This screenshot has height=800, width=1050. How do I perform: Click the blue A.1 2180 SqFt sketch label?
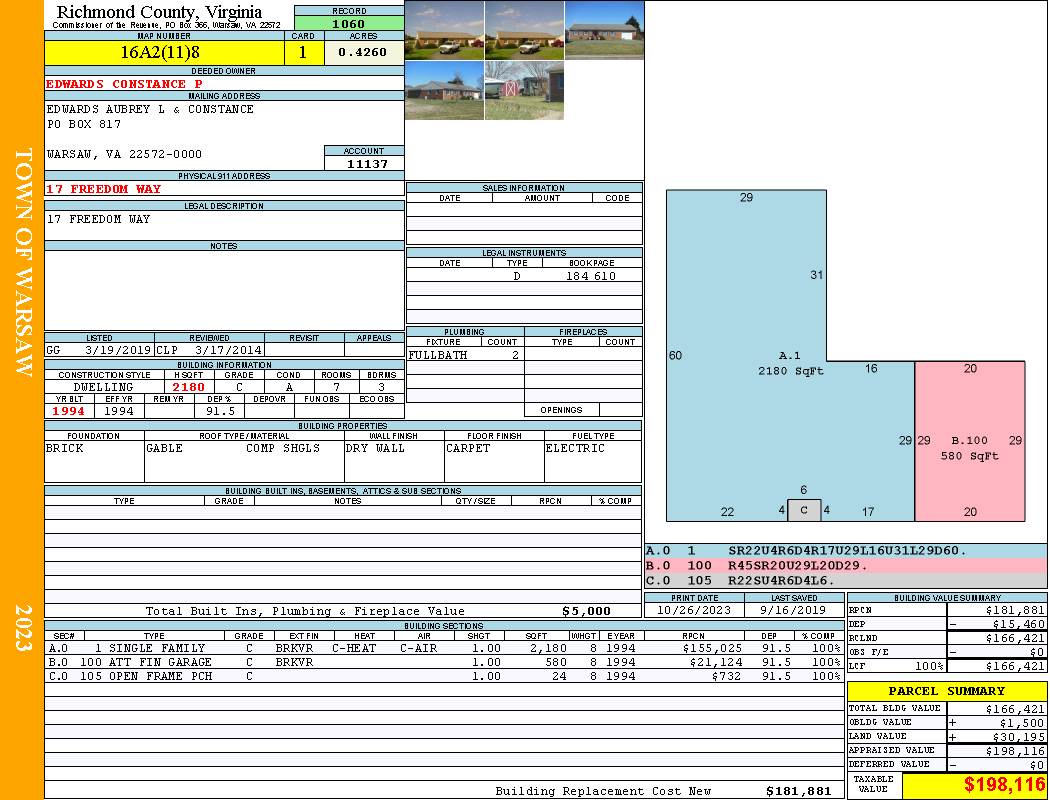(790, 363)
